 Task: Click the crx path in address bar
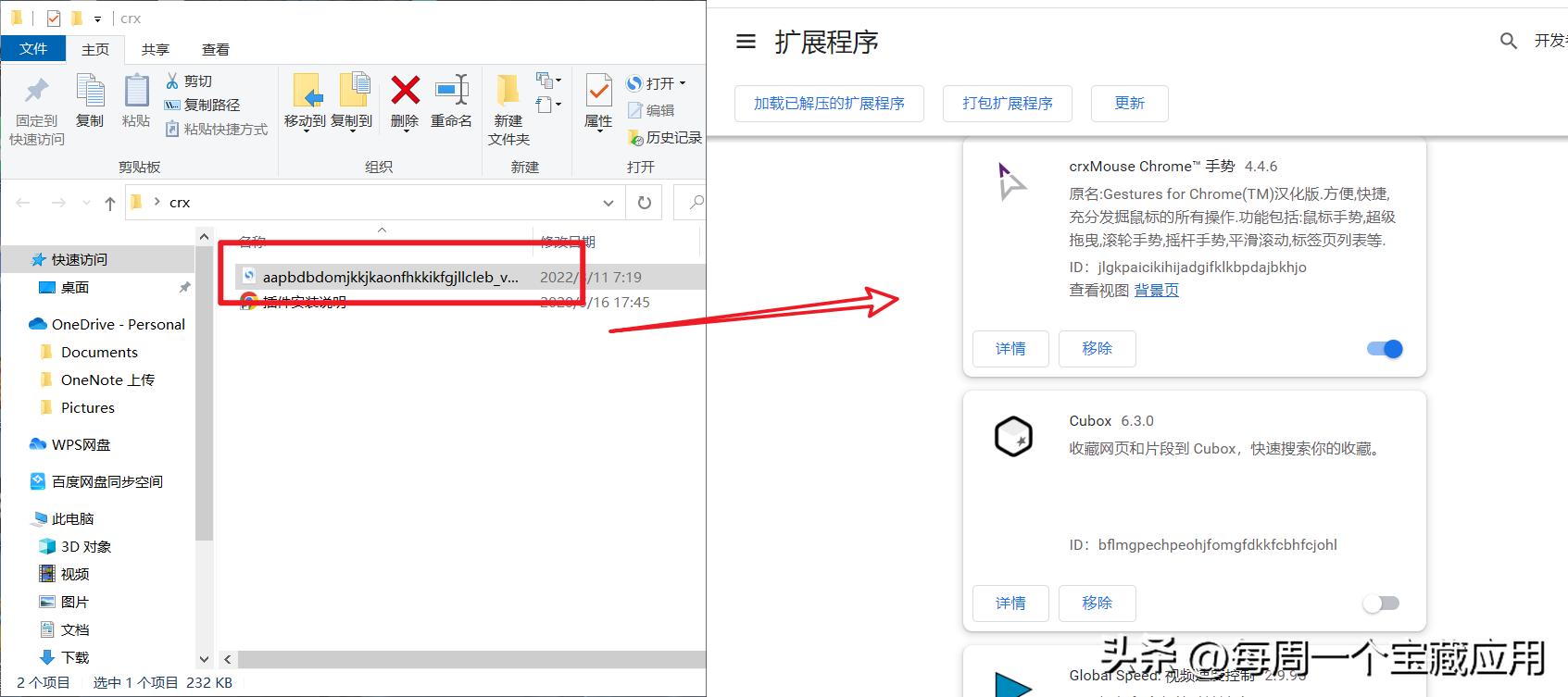(180, 203)
